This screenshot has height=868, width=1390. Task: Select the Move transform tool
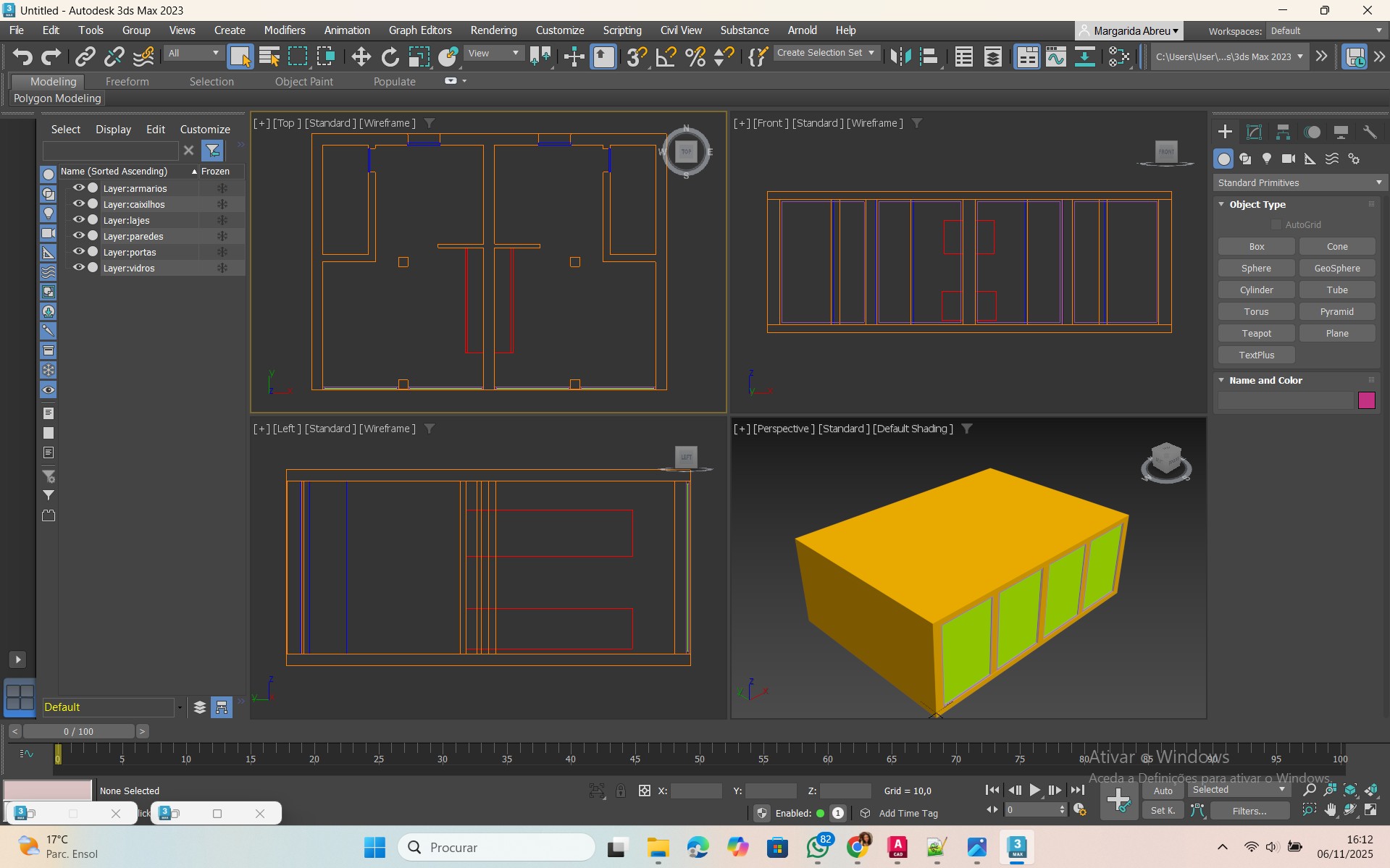pyautogui.click(x=361, y=56)
